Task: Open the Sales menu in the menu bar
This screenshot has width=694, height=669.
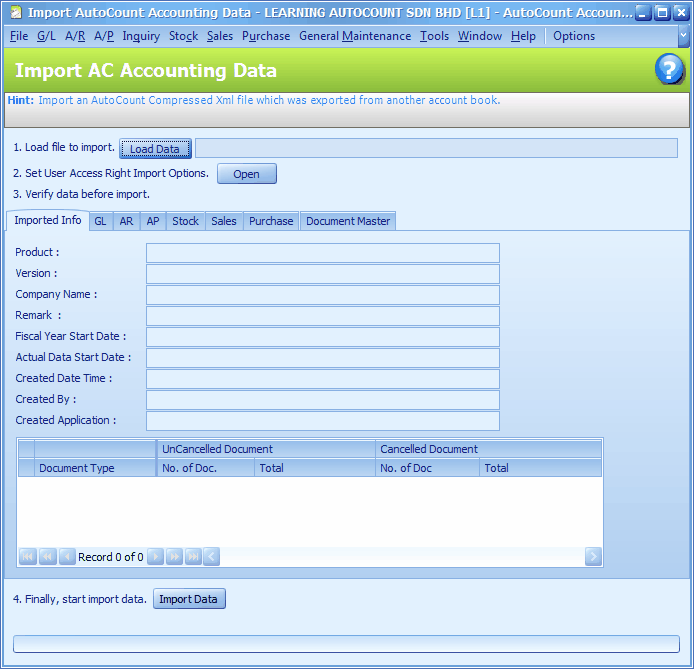Action: 220,36
